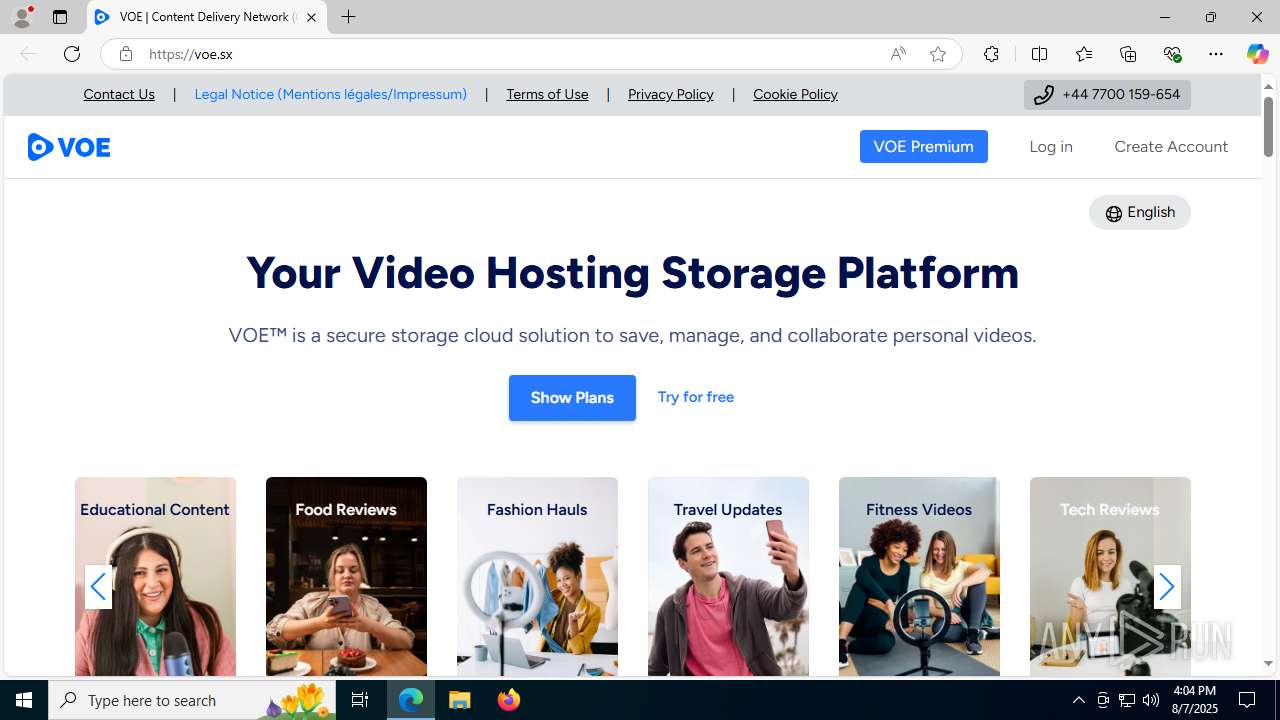Open the Contact Us link
This screenshot has height=720, width=1280.
119,94
